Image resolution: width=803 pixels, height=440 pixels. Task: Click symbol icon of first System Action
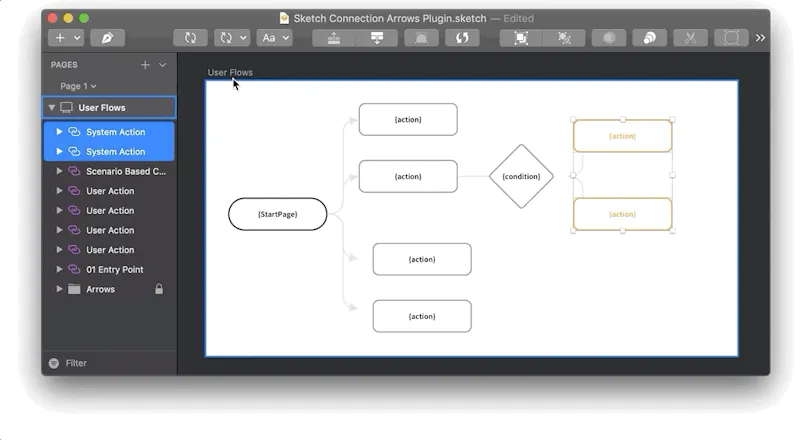74,132
